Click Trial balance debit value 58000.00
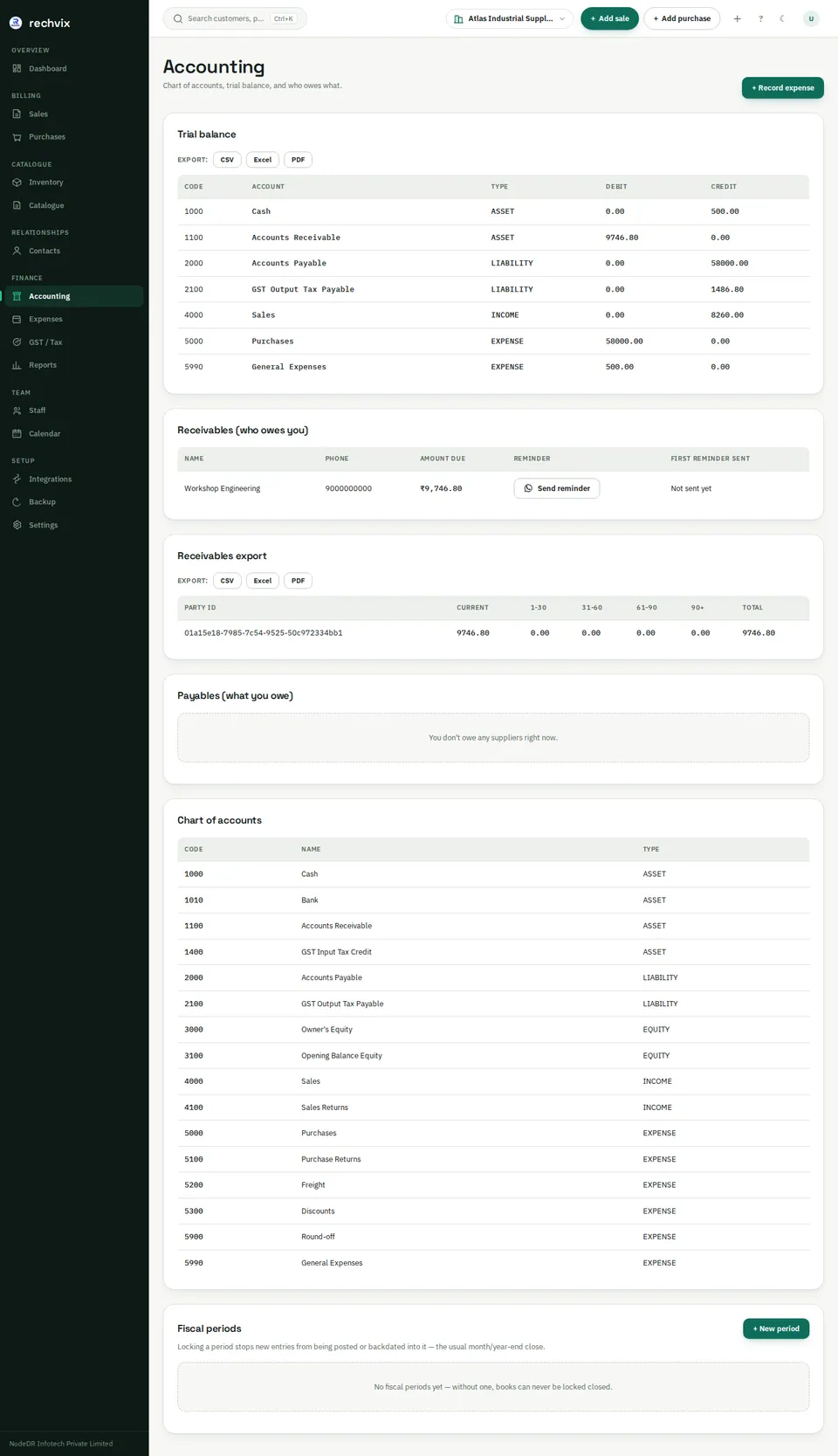The height and width of the screenshot is (1456, 838). (x=624, y=341)
